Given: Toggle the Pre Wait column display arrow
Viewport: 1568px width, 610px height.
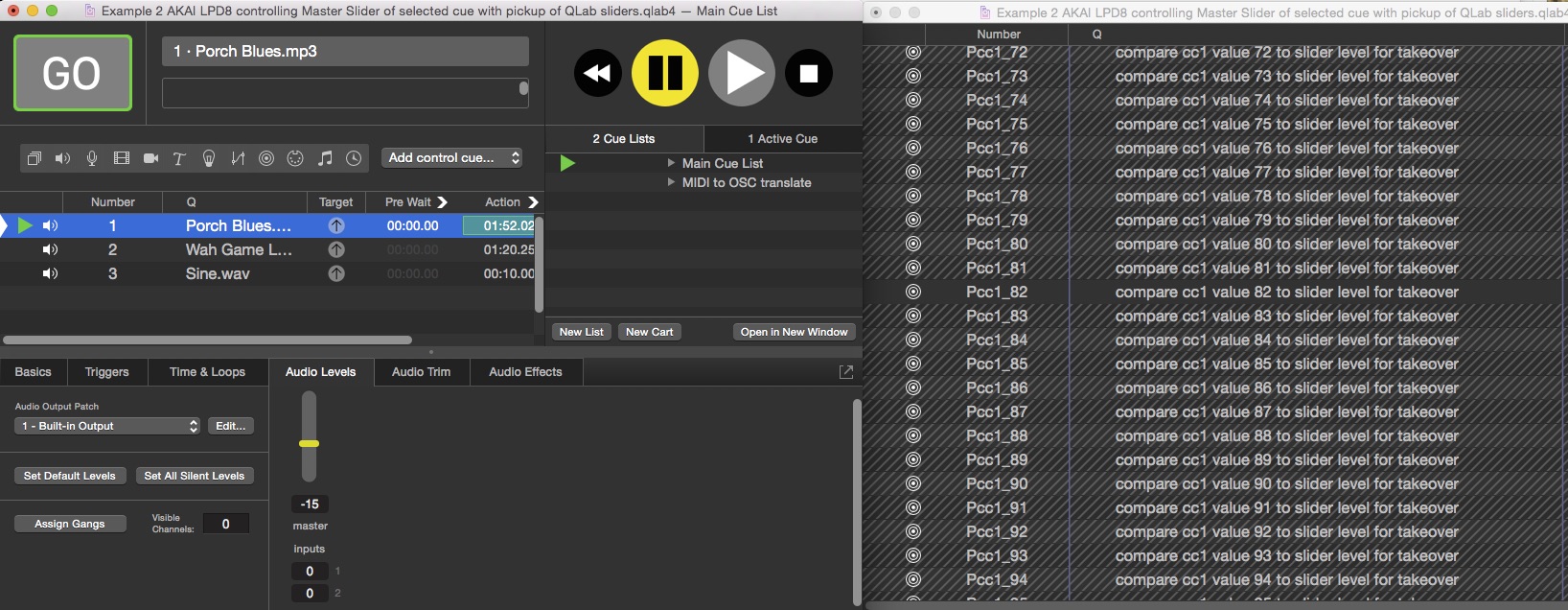Looking at the screenshot, I should click(443, 202).
